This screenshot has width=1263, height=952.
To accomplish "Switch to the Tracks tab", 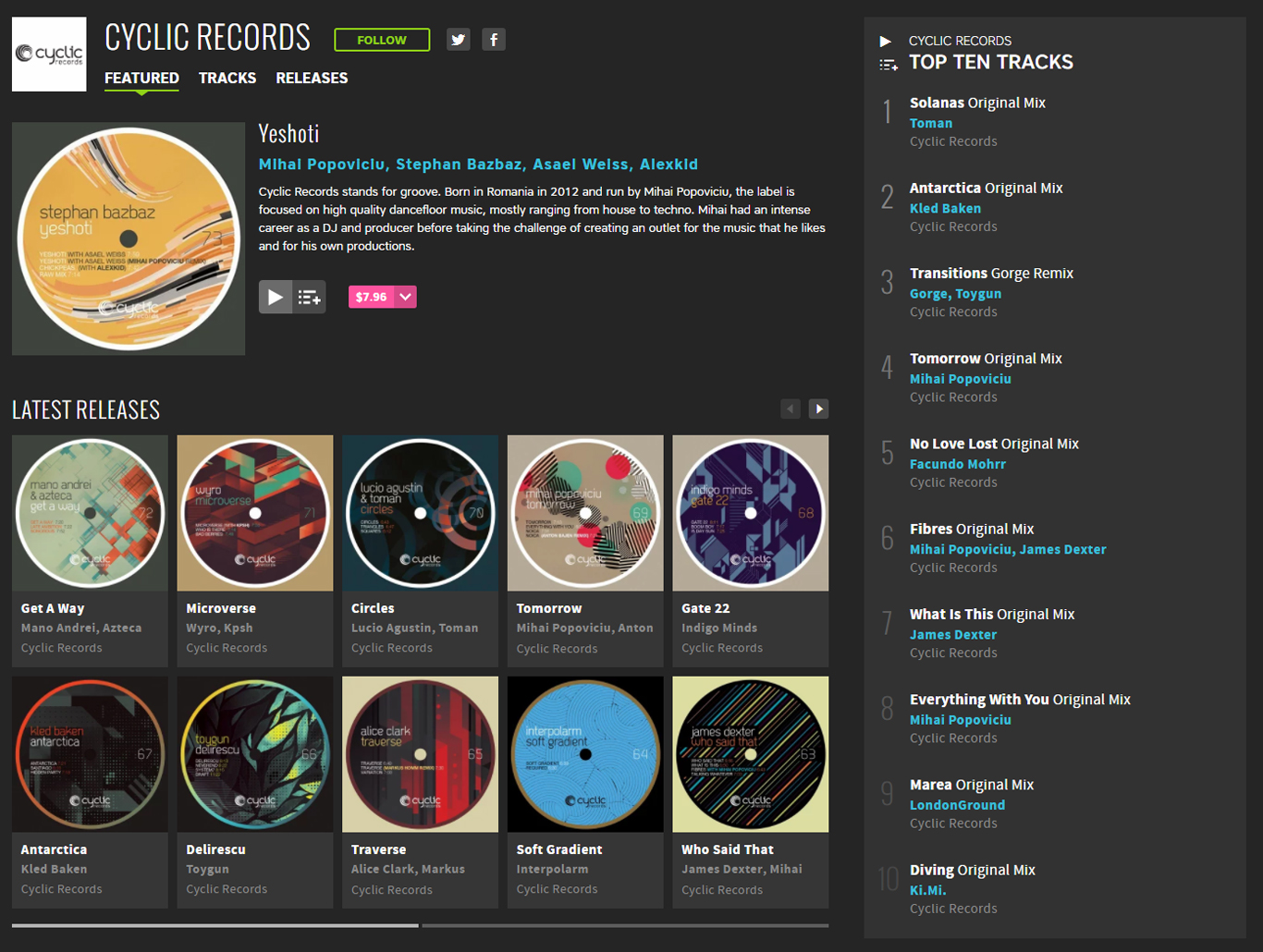I will tap(227, 79).
